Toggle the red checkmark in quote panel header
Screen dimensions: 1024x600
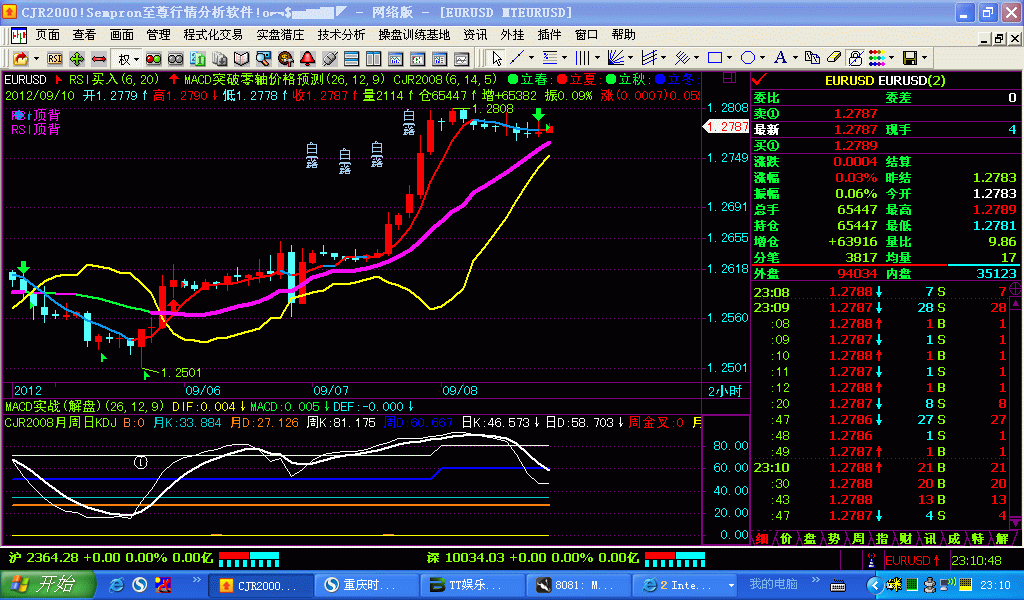[x=759, y=80]
